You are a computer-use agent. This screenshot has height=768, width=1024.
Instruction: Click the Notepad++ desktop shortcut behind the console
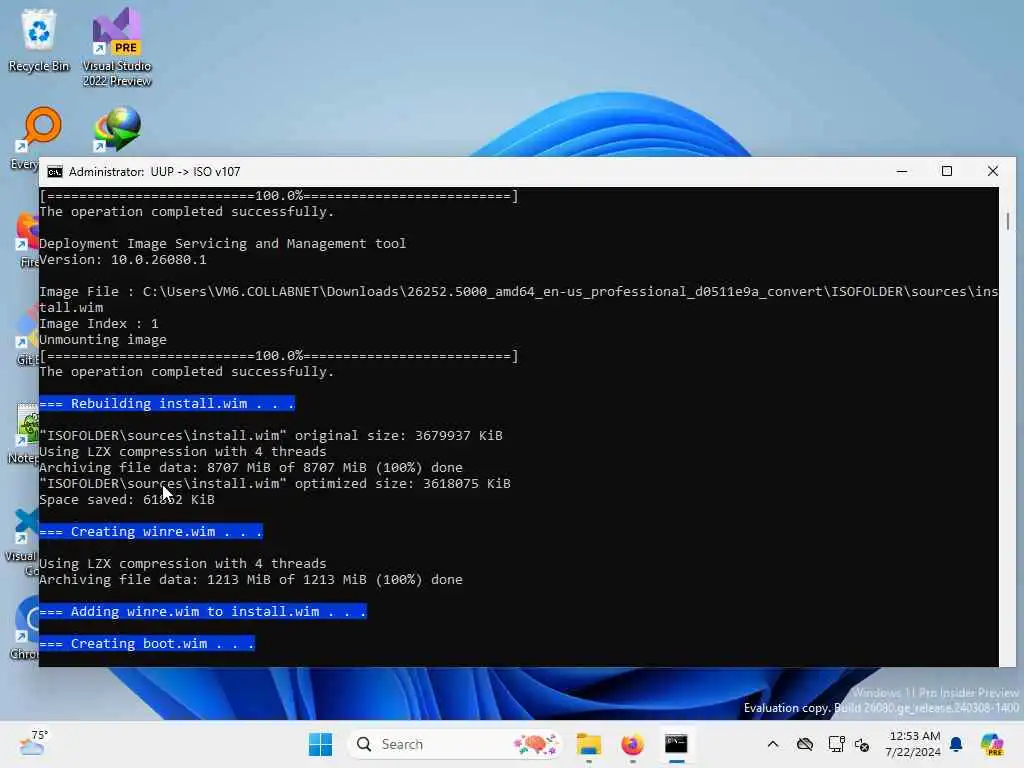[26, 432]
